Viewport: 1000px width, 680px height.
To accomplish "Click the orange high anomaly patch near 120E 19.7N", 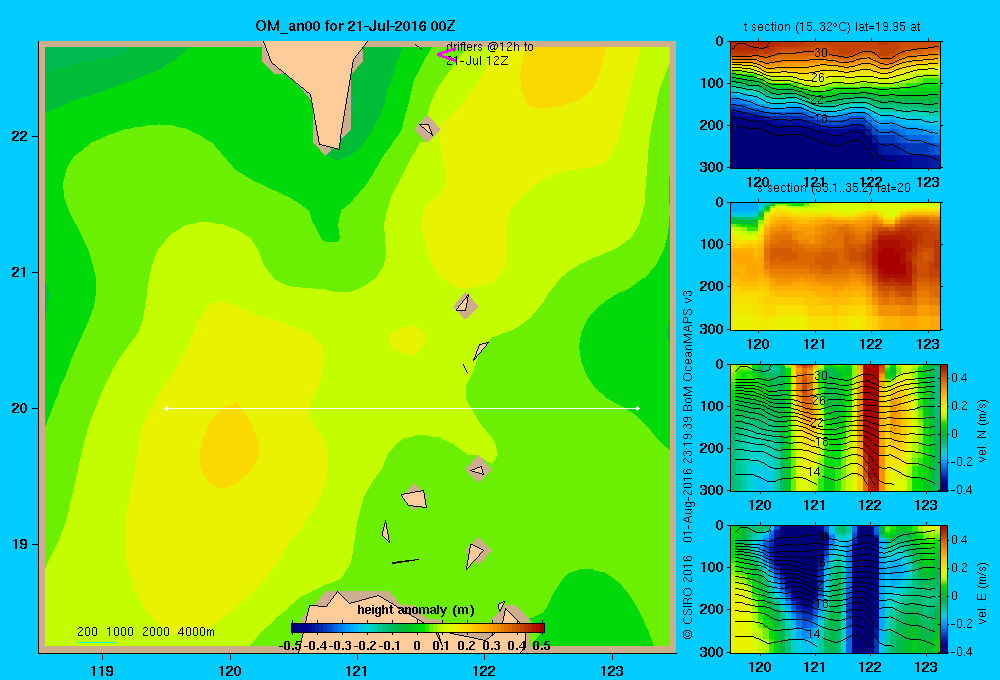I will [x=228, y=447].
